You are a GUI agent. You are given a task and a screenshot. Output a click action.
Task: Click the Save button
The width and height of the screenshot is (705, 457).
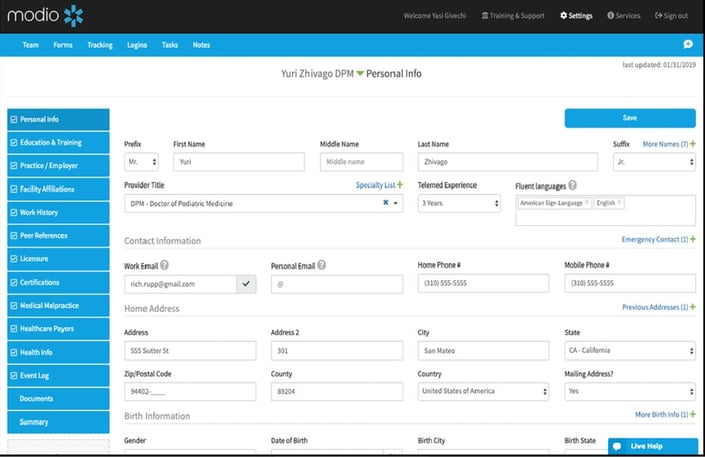point(630,118)
